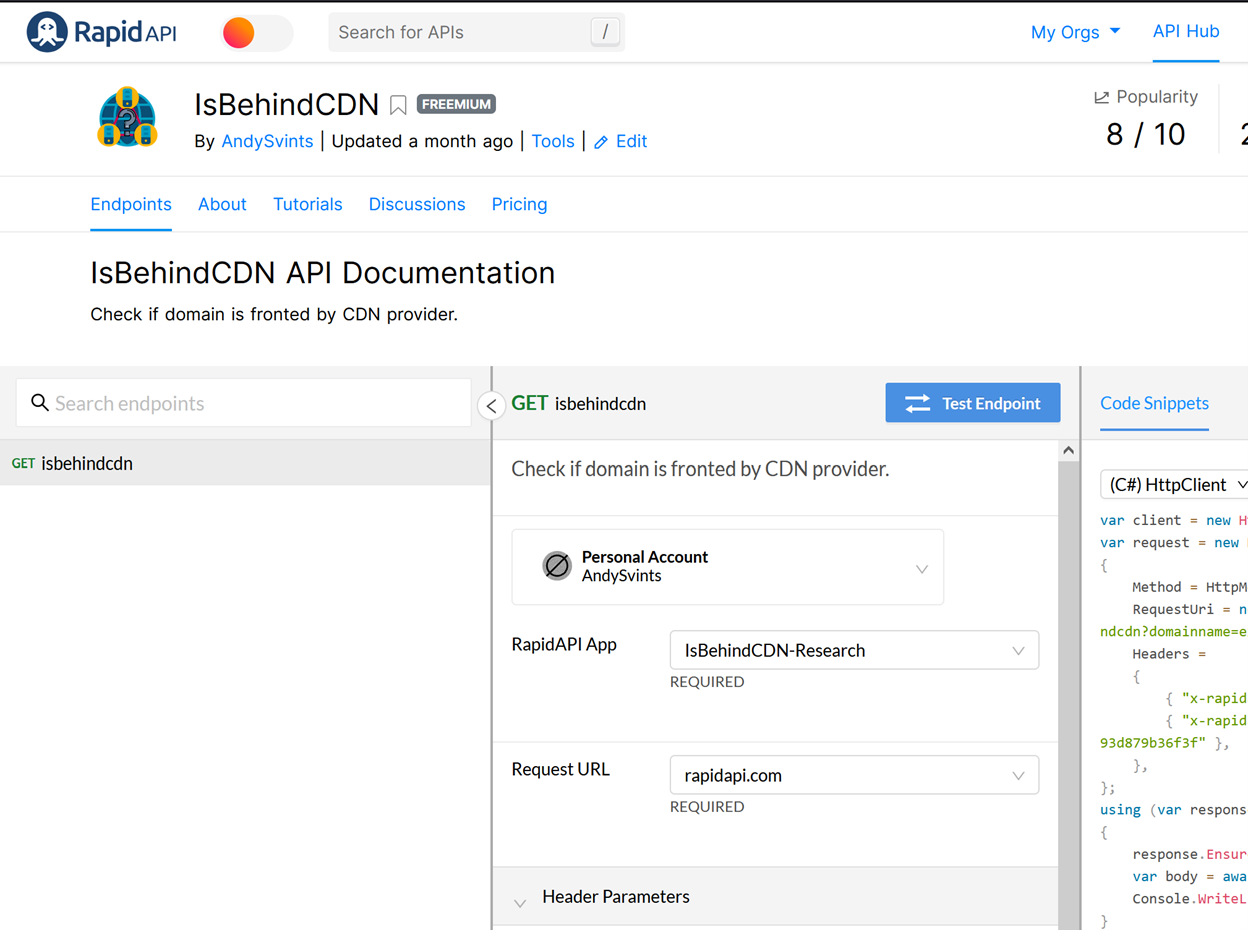
Task: Go to API Hub
Action: pos(1186,31)
